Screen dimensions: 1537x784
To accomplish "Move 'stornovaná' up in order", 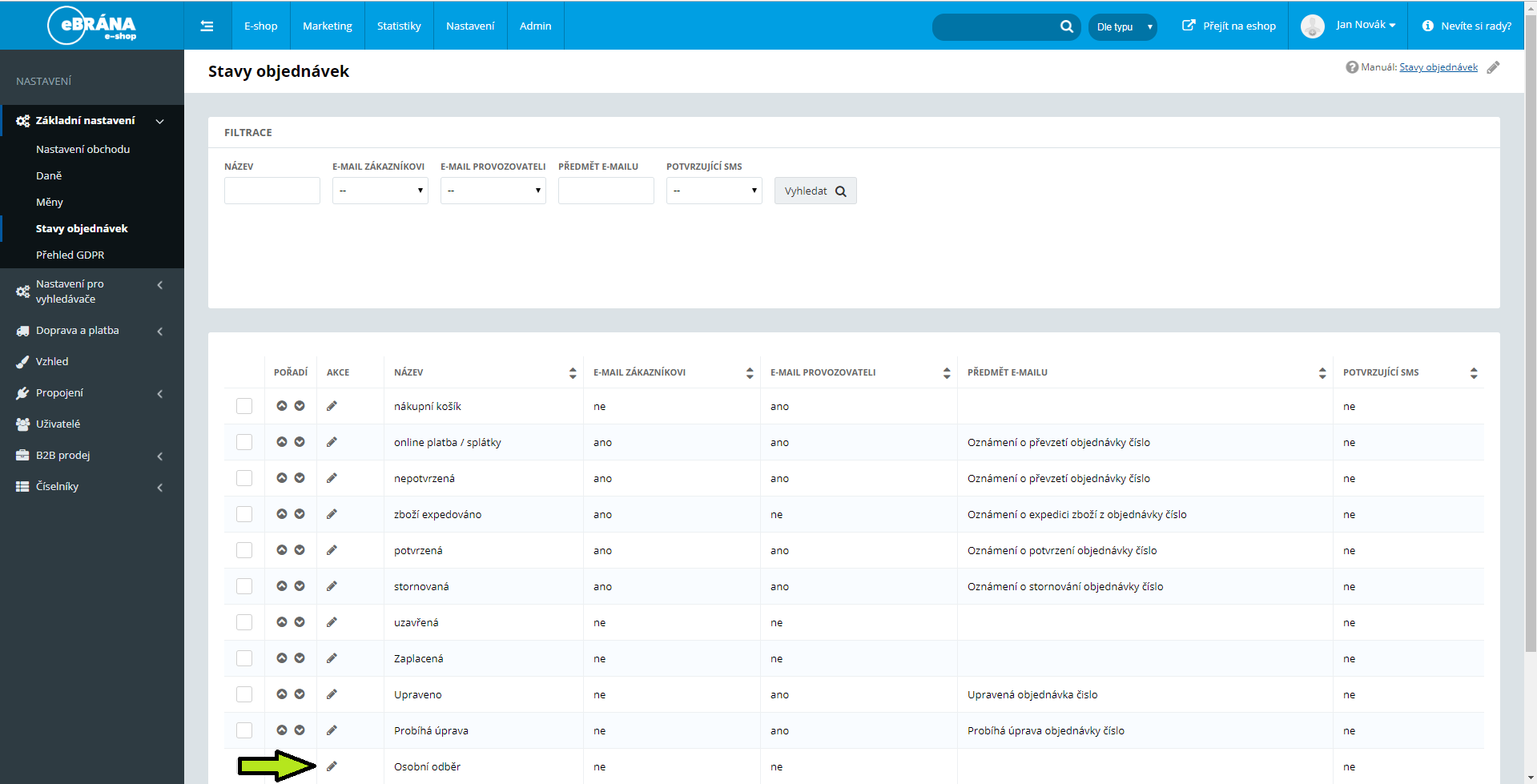I will [x=282, y=586].
